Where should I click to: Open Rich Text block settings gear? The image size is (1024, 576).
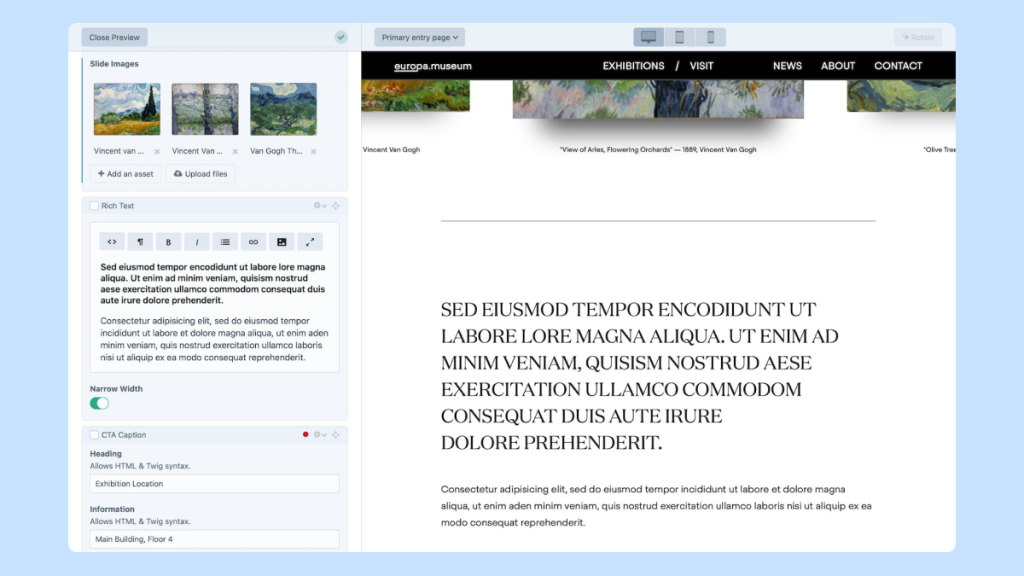tap(319, 206)
